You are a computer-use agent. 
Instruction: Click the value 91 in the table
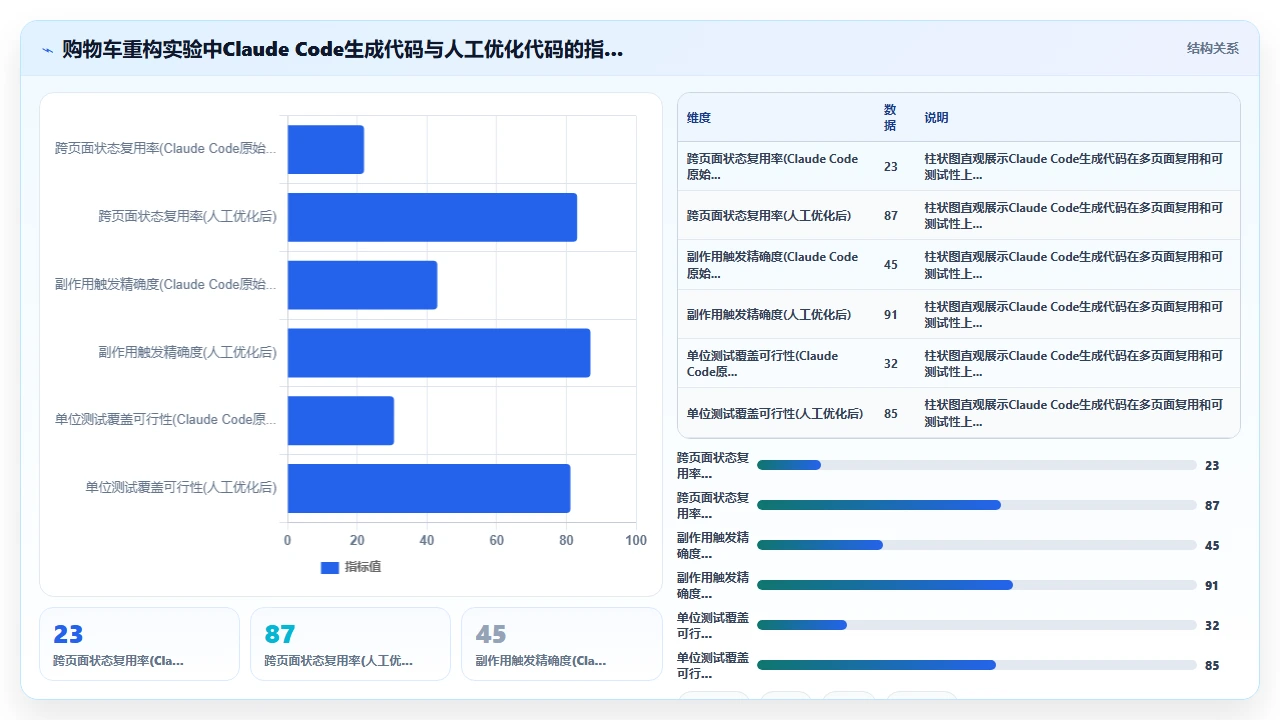(x=890, y=314)
